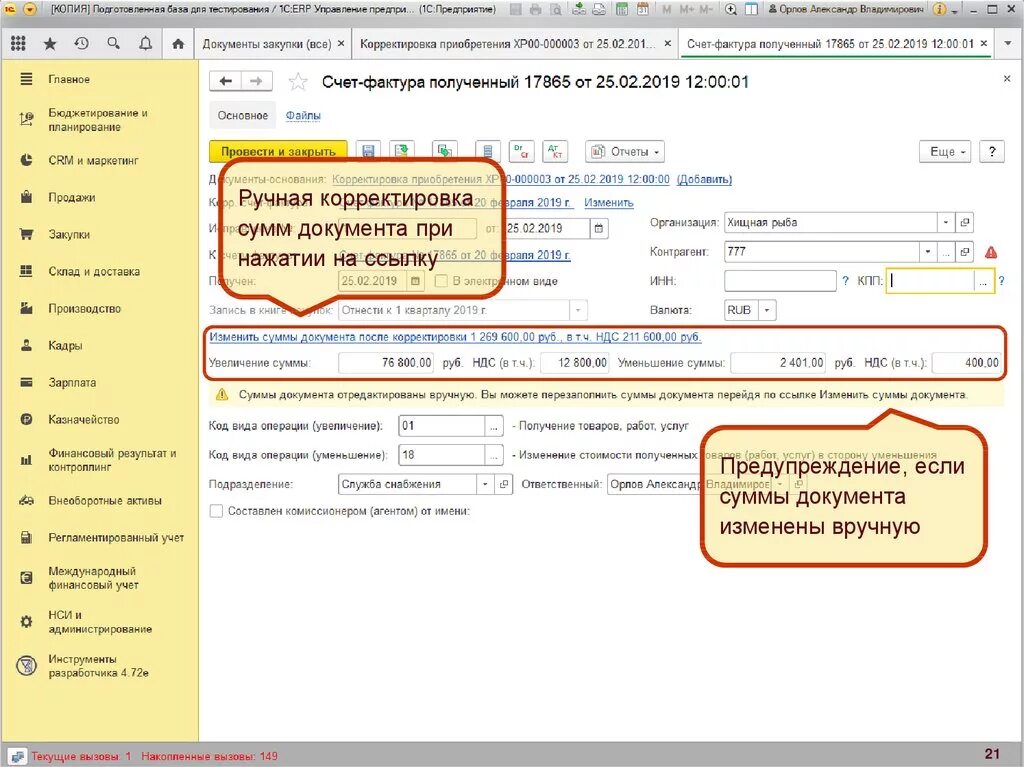Click the red warning icon near Контрагент

click(x=991, y=252)
